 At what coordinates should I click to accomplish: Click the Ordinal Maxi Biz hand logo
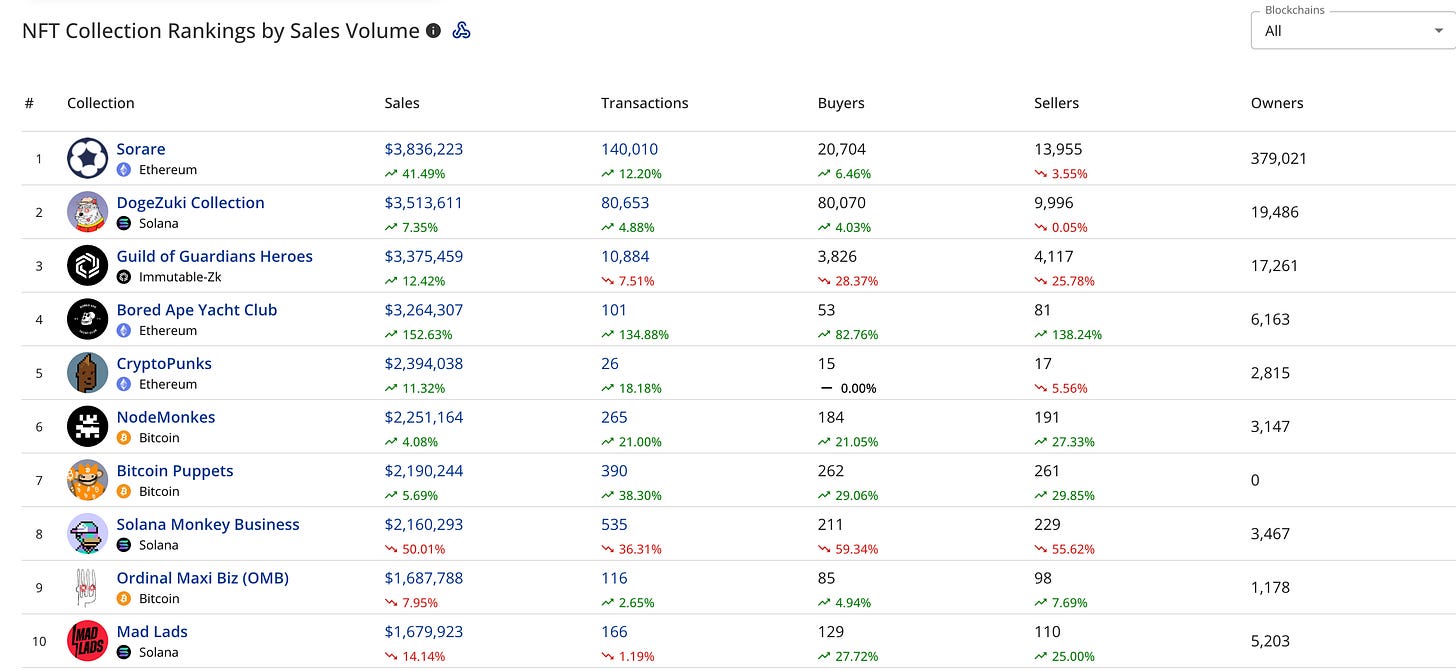pyautogui.click(x=87, y=587)
